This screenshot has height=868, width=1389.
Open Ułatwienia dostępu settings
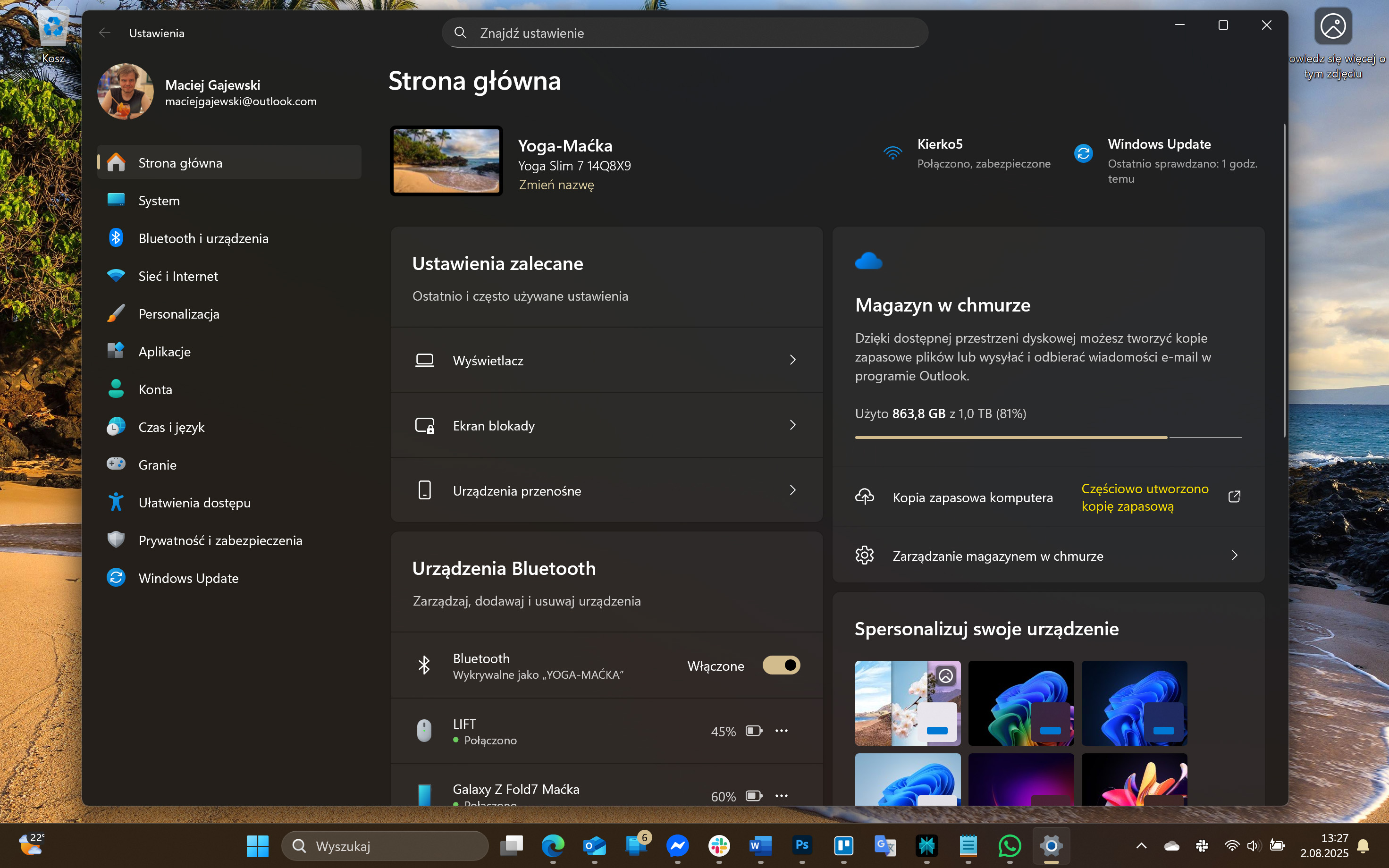229,502
